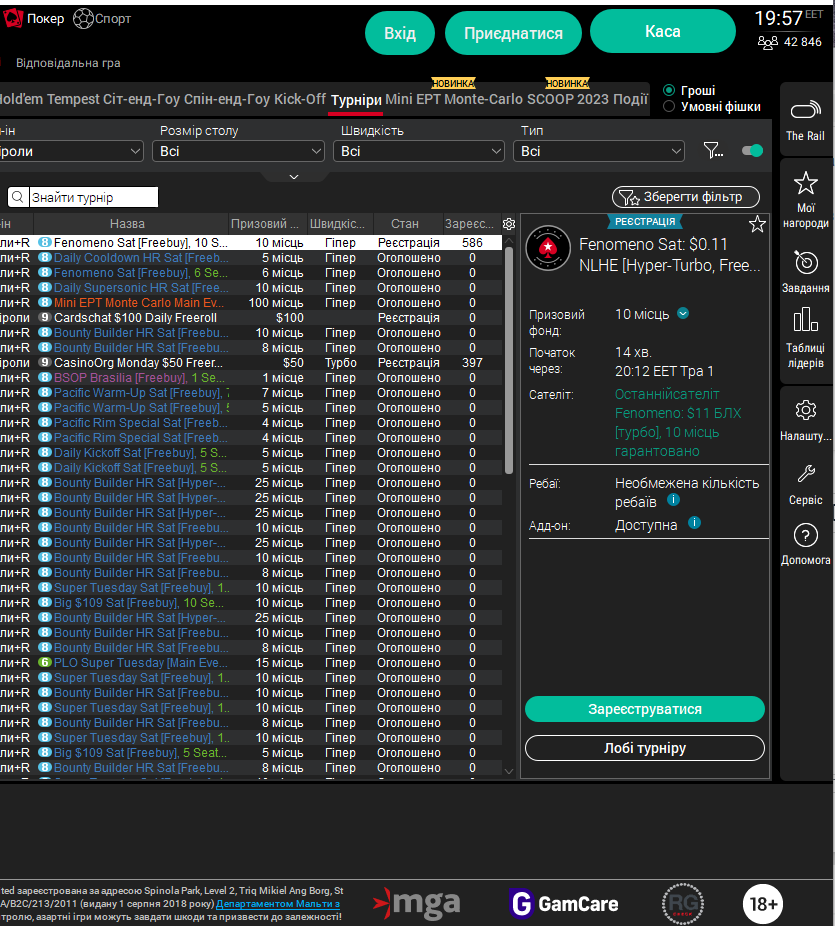
Task: Open the Департаментом Мальти link
Action: (278, 904)
